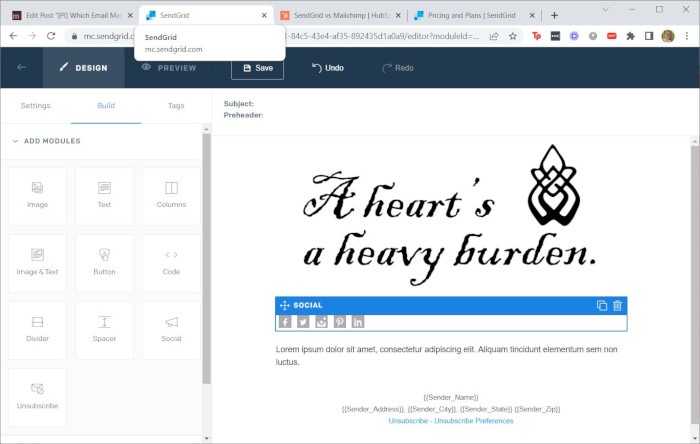Viewport: 700px width, 444px height.
Task: Undo the last change
Action: 328,68
